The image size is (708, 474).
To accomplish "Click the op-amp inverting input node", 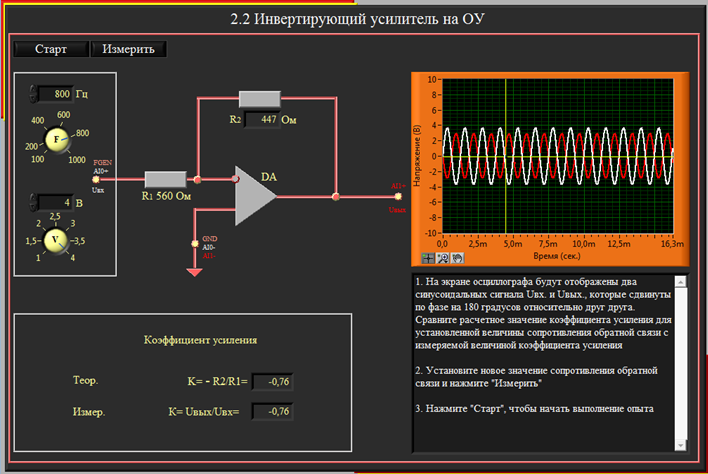I will (235, 179).
